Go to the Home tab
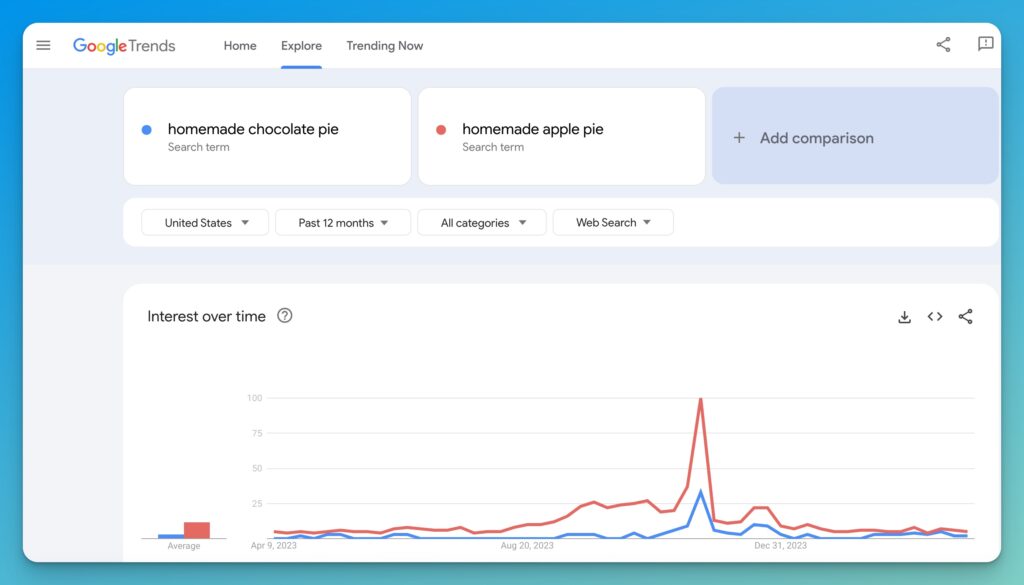This screenshot has width=1024, height=585. 239,45
